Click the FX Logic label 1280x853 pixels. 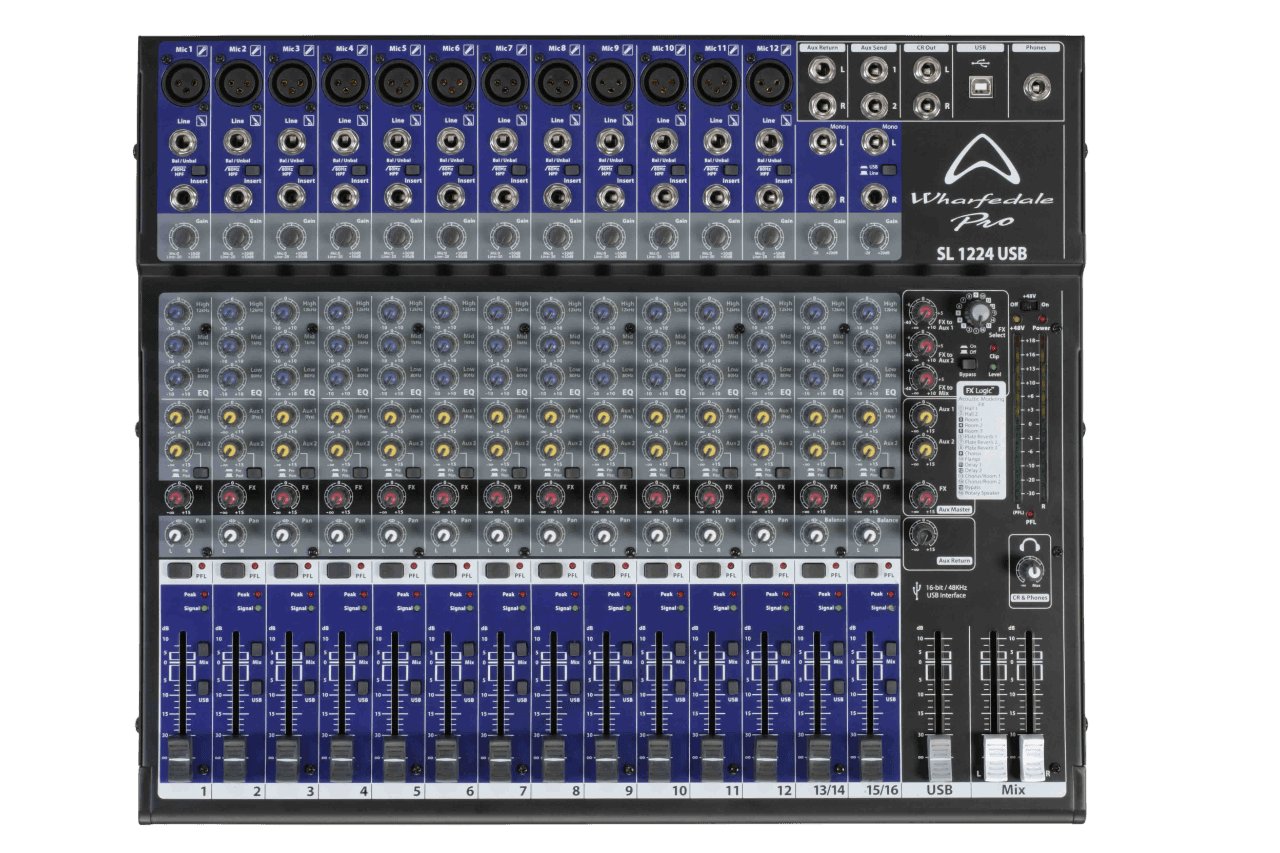(x=979, y=388)
